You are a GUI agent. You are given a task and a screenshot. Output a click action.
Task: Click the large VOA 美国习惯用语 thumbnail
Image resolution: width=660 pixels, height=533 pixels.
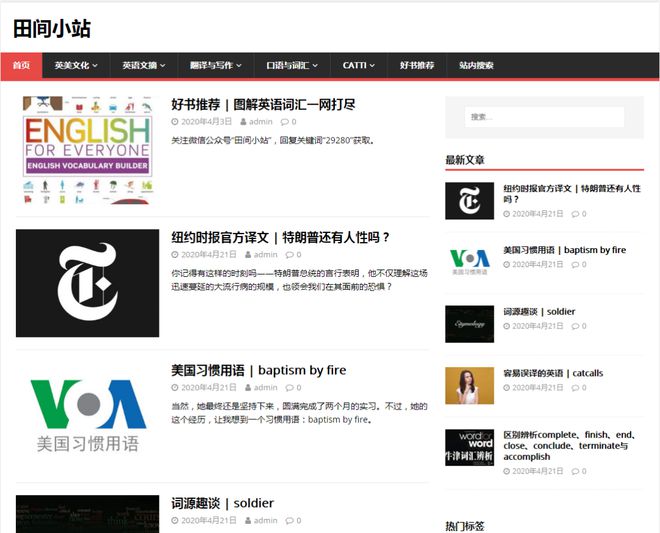click(88, 416)
